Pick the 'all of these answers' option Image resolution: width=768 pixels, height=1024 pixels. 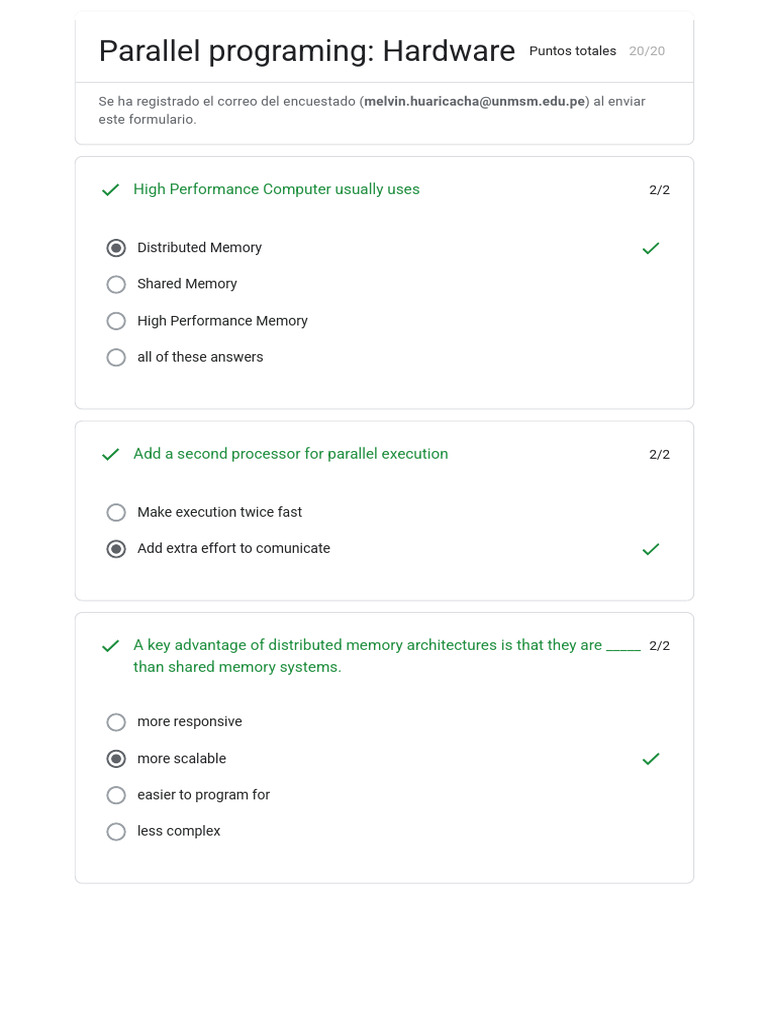coord(116,357)
